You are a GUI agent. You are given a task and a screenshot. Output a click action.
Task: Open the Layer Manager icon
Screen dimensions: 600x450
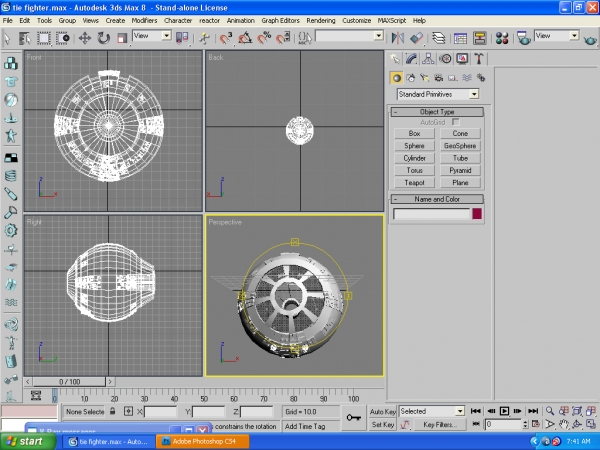point(439,38)
